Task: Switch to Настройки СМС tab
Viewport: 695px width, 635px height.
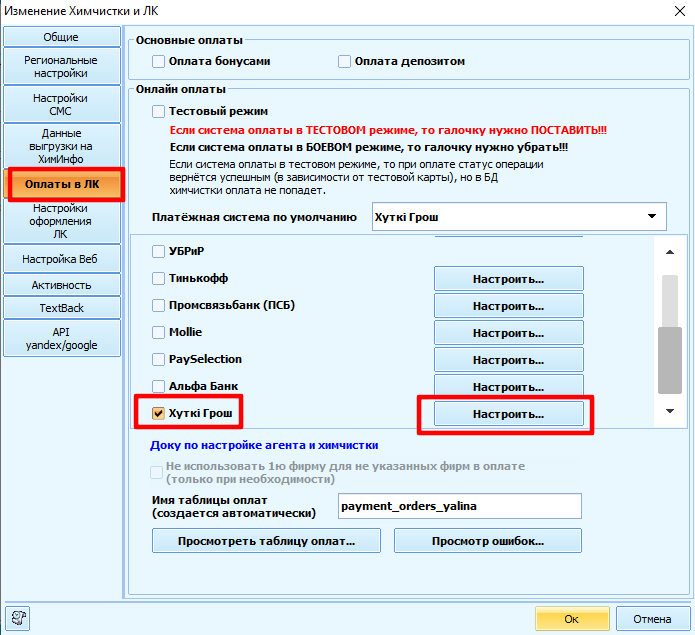Action: click(x=61, y=105)
